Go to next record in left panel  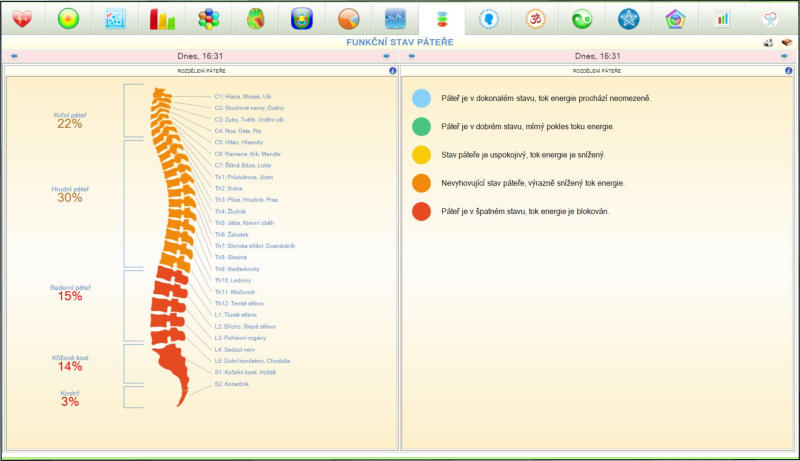pyautogui.click(x=386, y=57)
